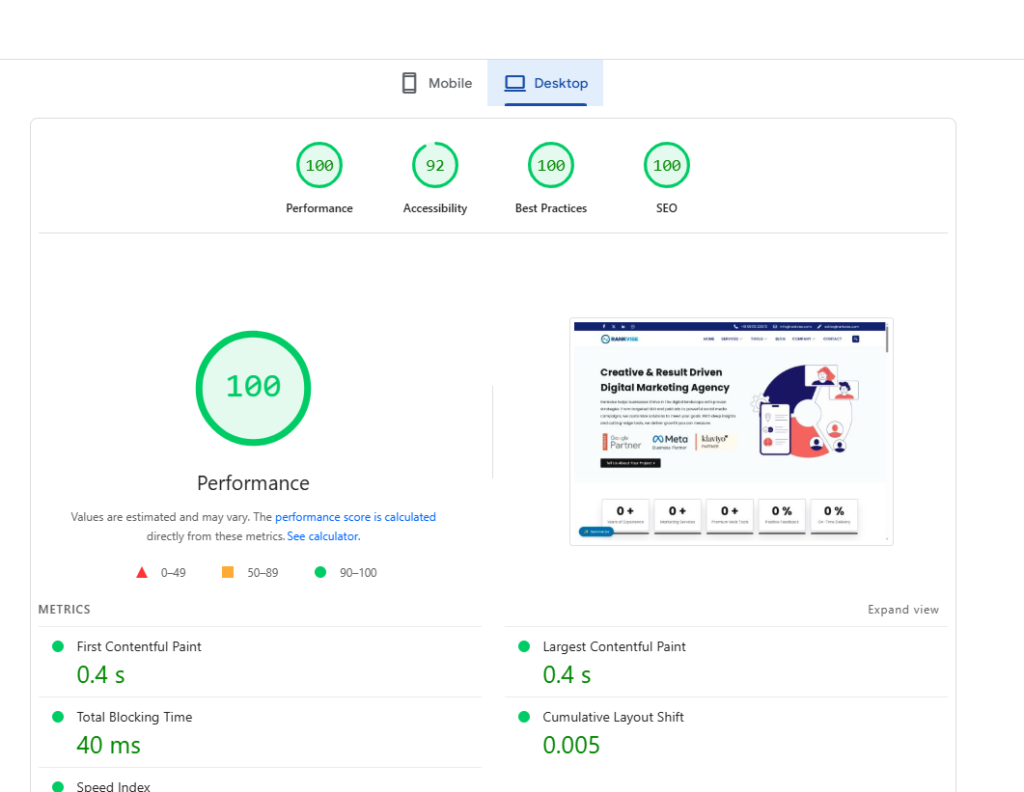The image size is (1024, 792).
Task: Select the Desktop tab
Action: tap(545, 83)
